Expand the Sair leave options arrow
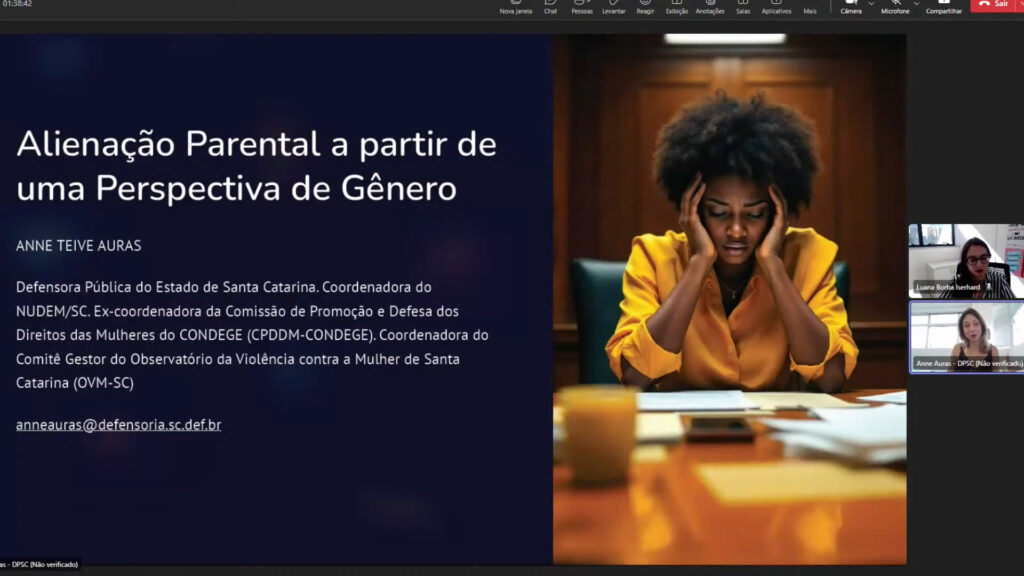 click(1019, 4)
